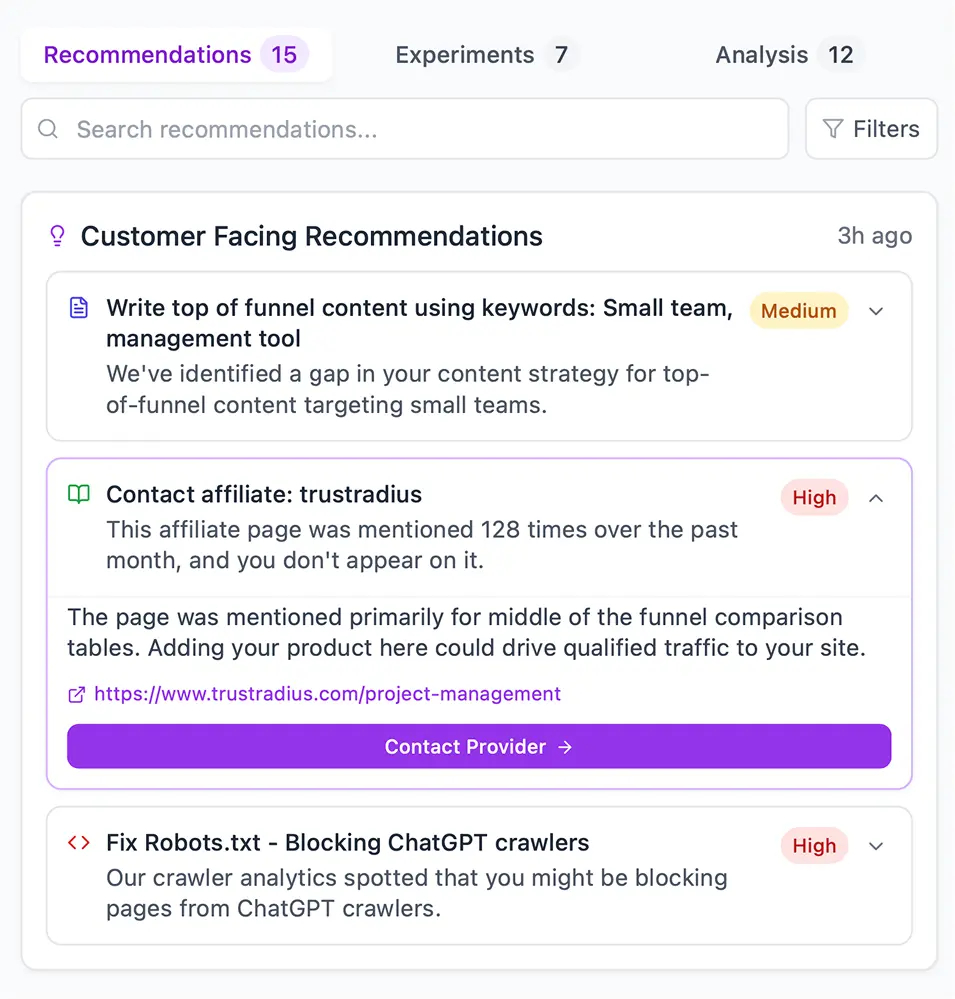
Task: Open the Analysis tab
Action: (788, 55)
